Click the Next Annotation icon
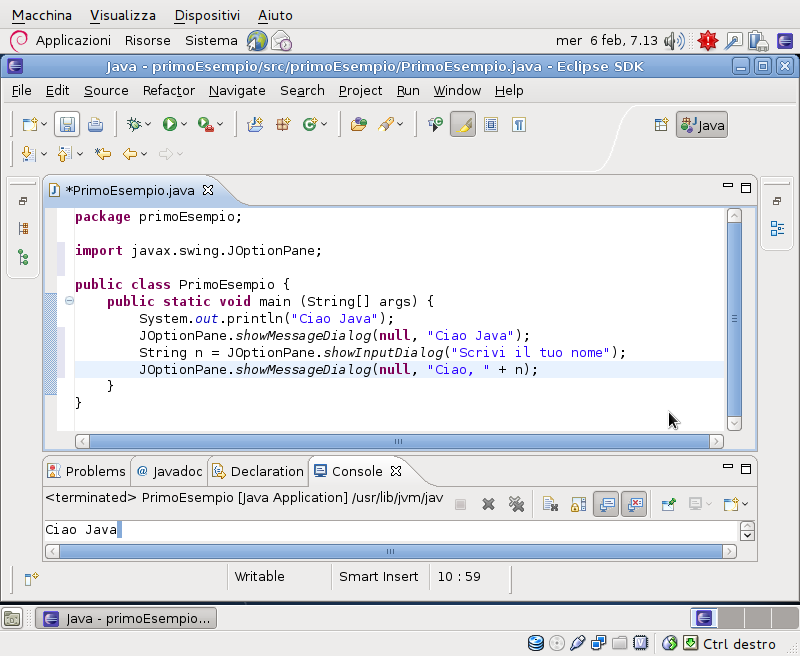Screen dimensions: 800x656 click(28, 154)
